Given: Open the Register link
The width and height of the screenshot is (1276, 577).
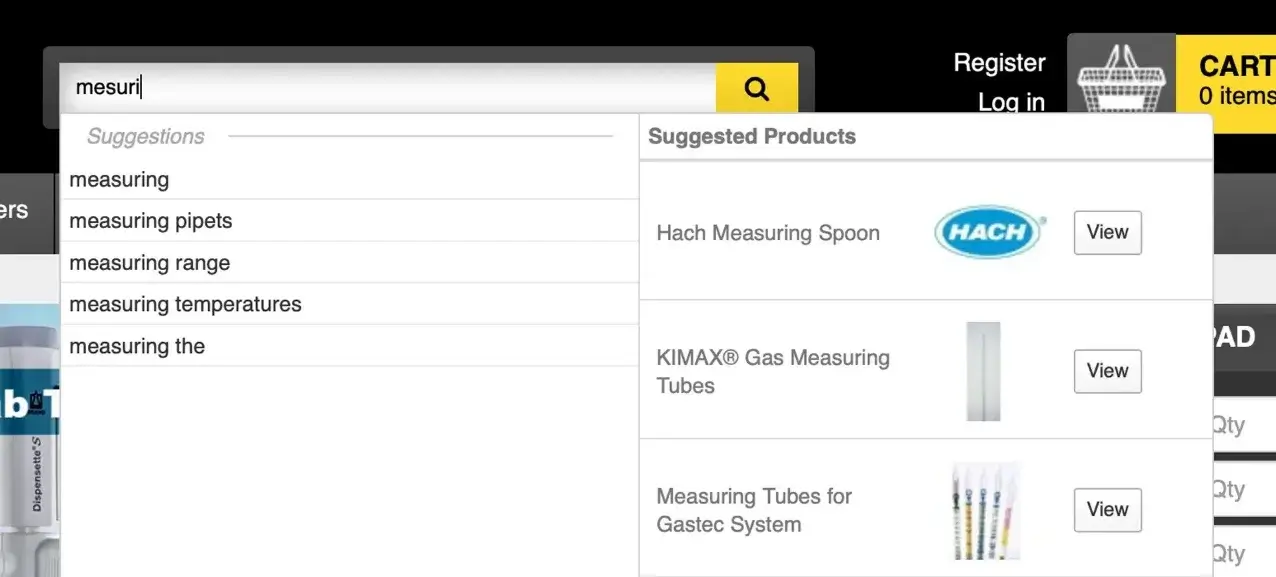Looking at the screenshot, I should point(999,63).
